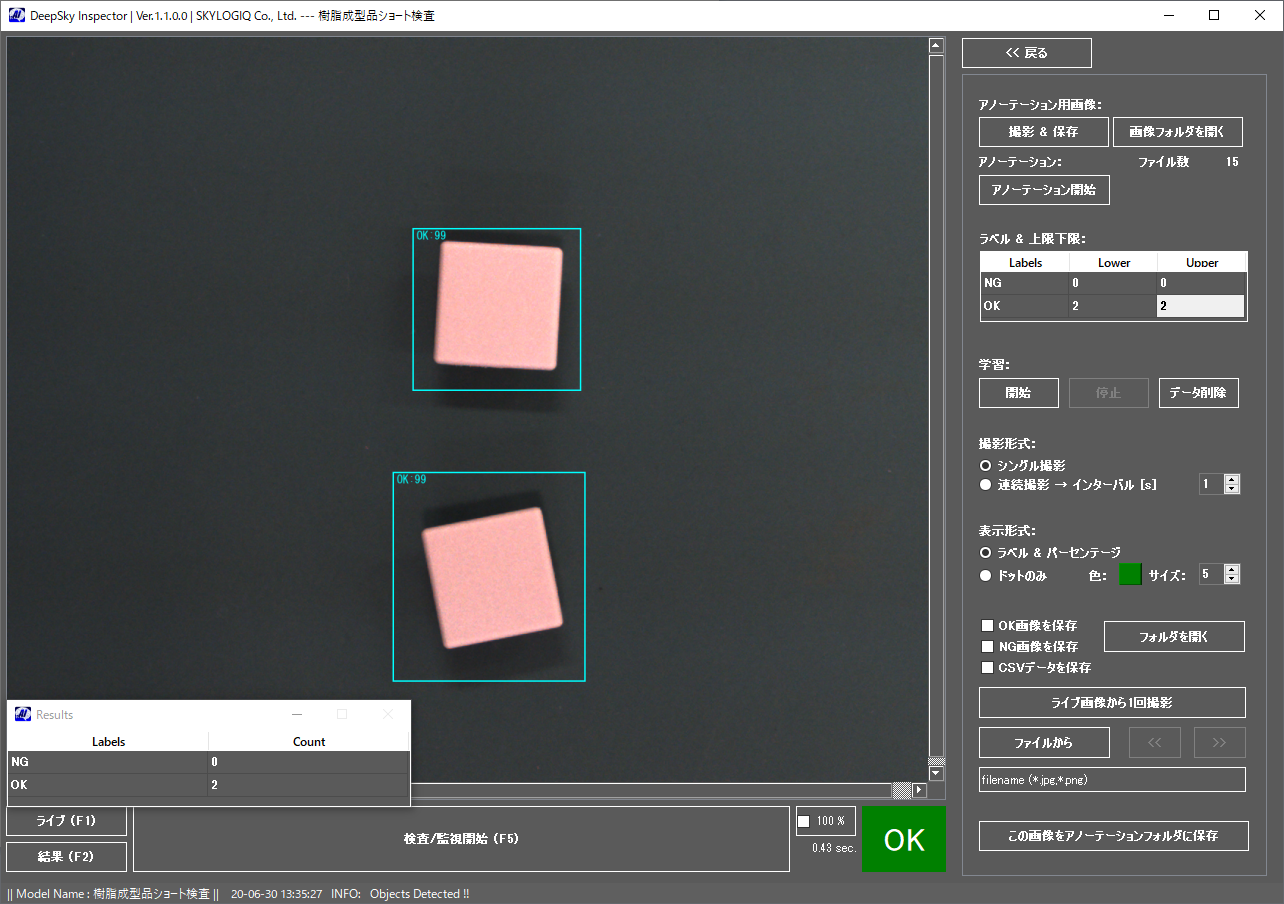The height and width of the screenshot is (904, 1284).
Task: Decrease the dot サイズ stepper
Action: click(1232, 579)
